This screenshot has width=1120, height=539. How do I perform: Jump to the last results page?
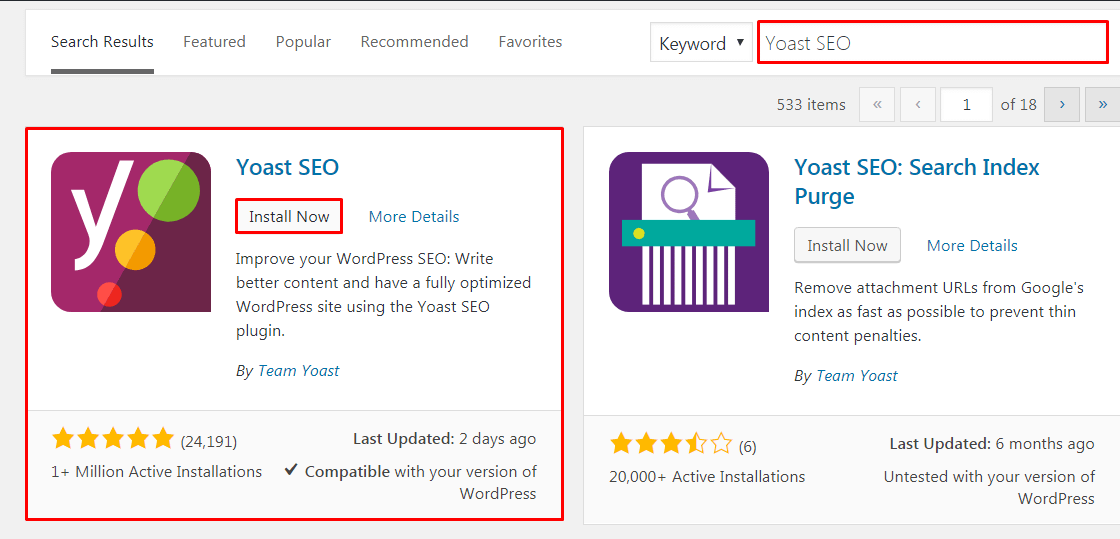[x=1102, y=105]
